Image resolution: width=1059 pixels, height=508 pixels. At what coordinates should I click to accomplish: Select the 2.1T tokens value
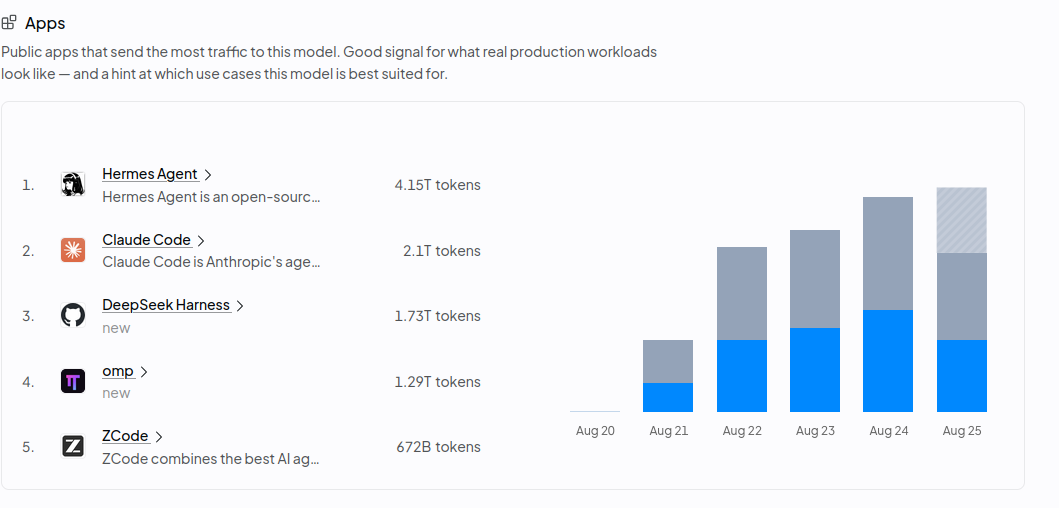click(442, 251)
